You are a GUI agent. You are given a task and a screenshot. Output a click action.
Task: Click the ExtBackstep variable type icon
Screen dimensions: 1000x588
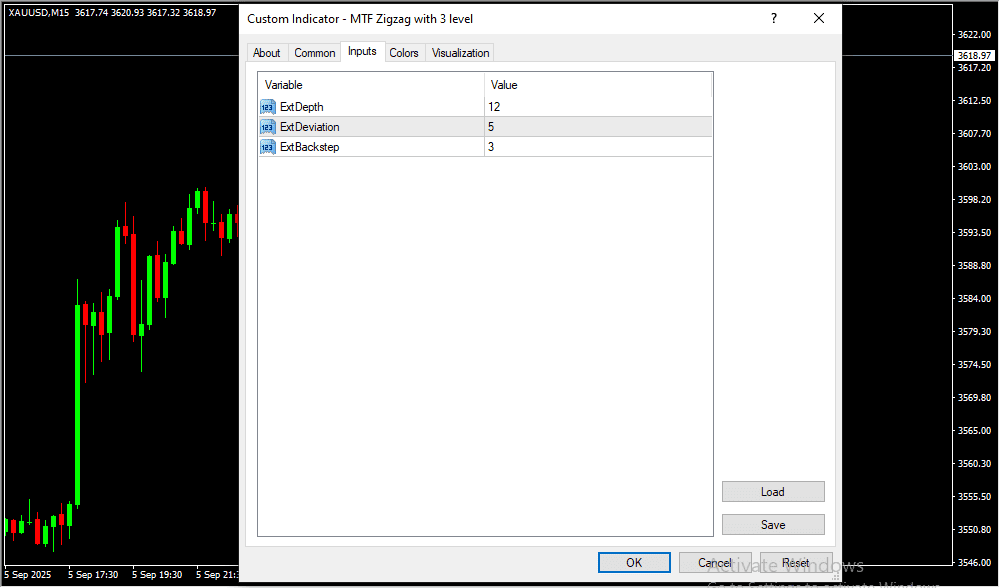(x=267, y=147)
